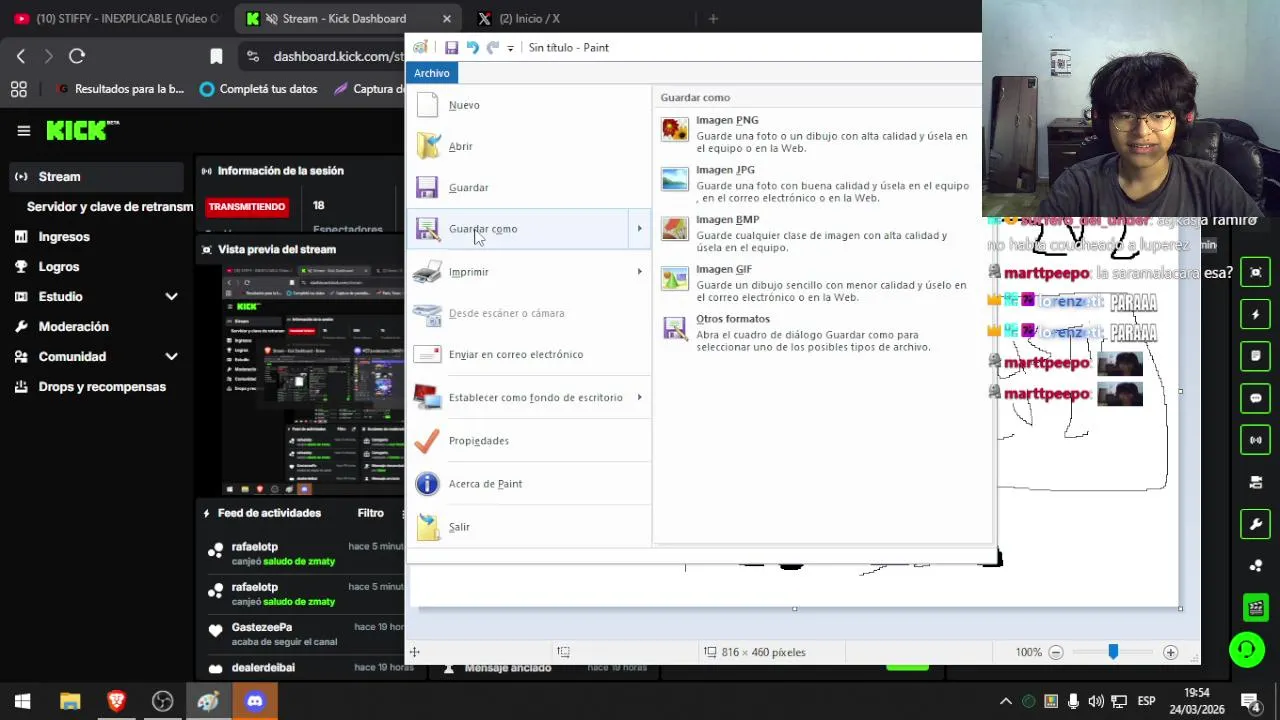Click the Undo arrow in Paint's title bar
Viewport: 1280px width, 720px height.
point(472,47)
